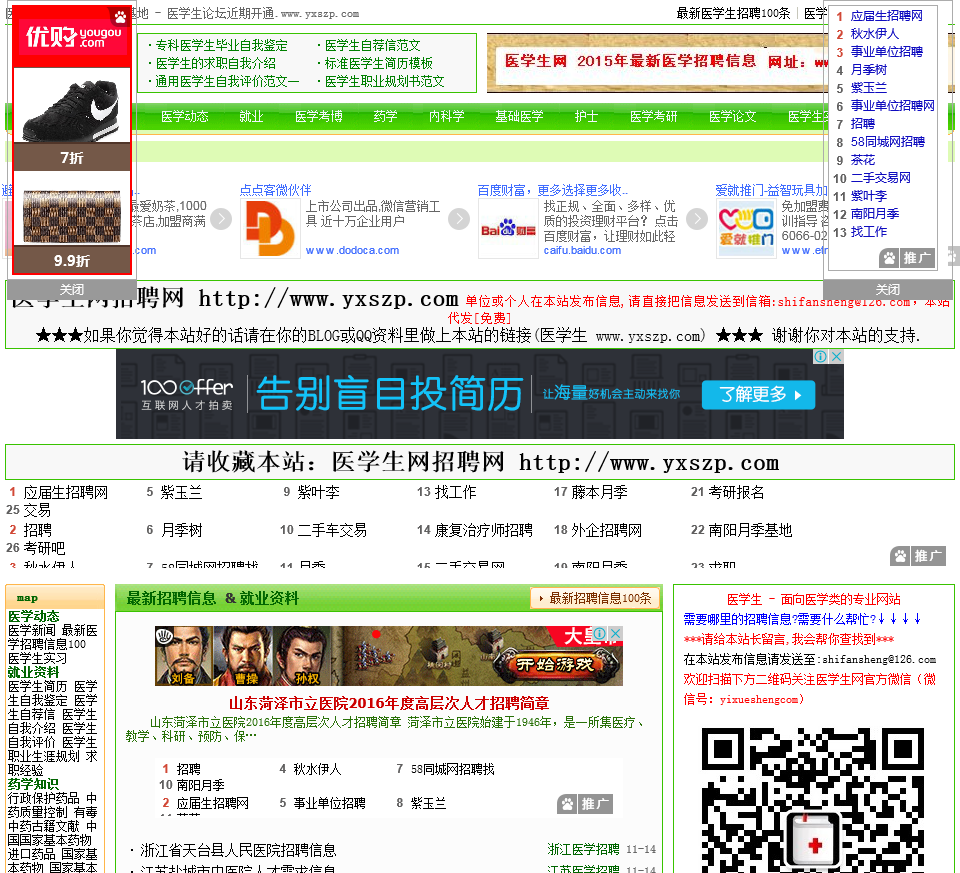Close the three kingdoms game ad
Viewport: 960px width, 873px height.
point(616,633)
